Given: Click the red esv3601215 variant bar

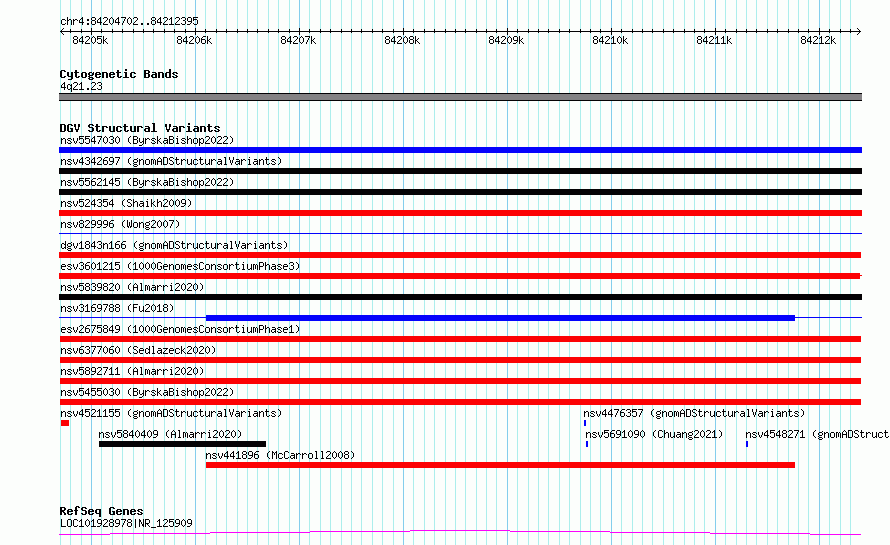Looking at the screenshot, I should [x=460, y=276].
